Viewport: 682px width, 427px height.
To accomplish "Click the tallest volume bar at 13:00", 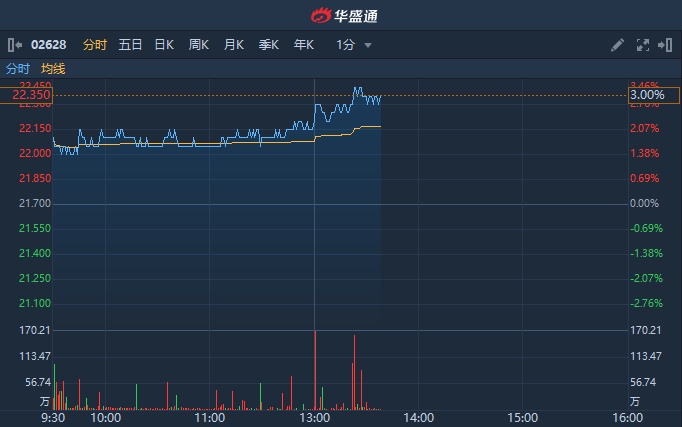I will click(x=315, y=370).
